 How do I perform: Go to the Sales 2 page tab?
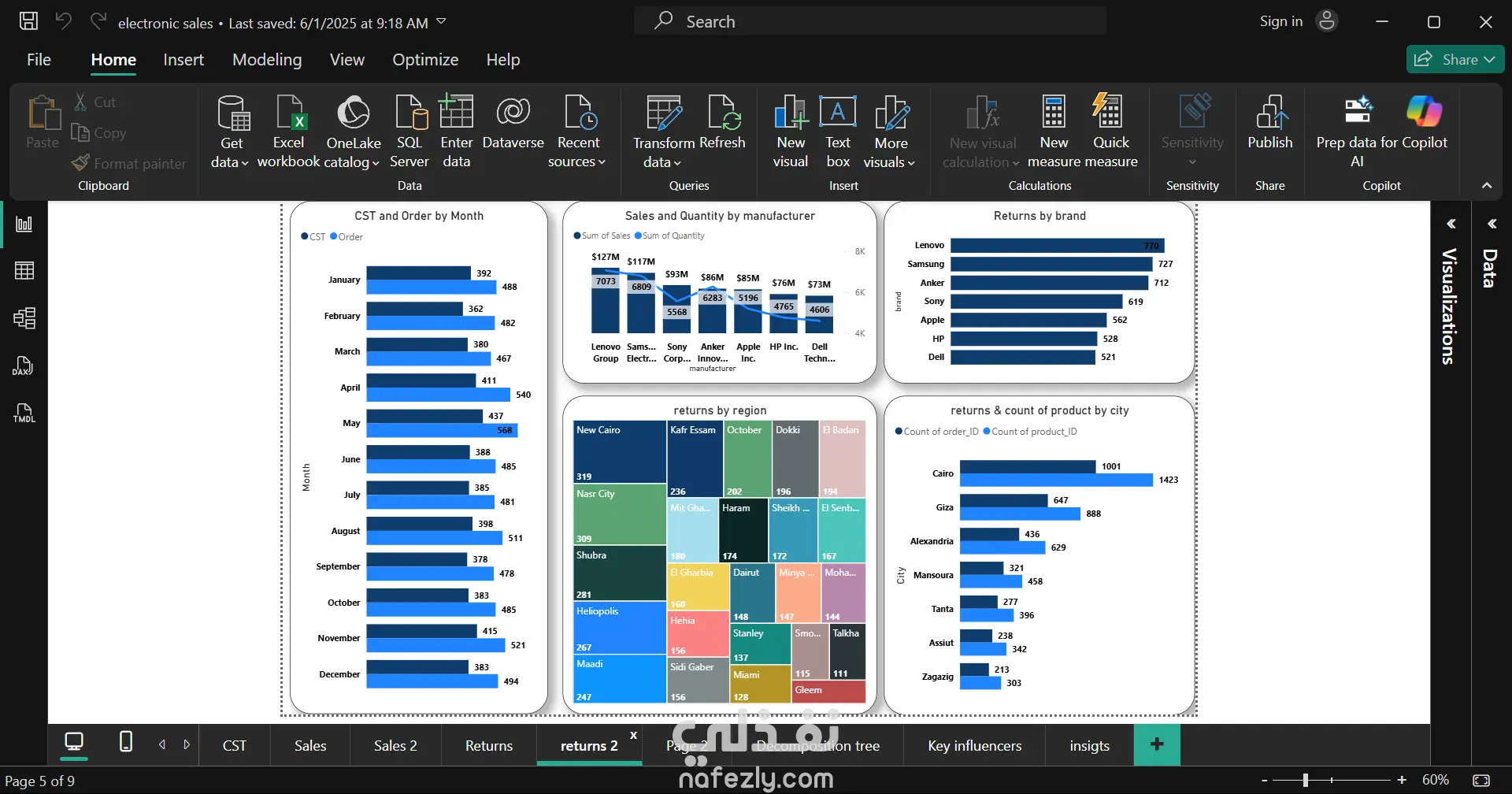click(x=395, y=746)
